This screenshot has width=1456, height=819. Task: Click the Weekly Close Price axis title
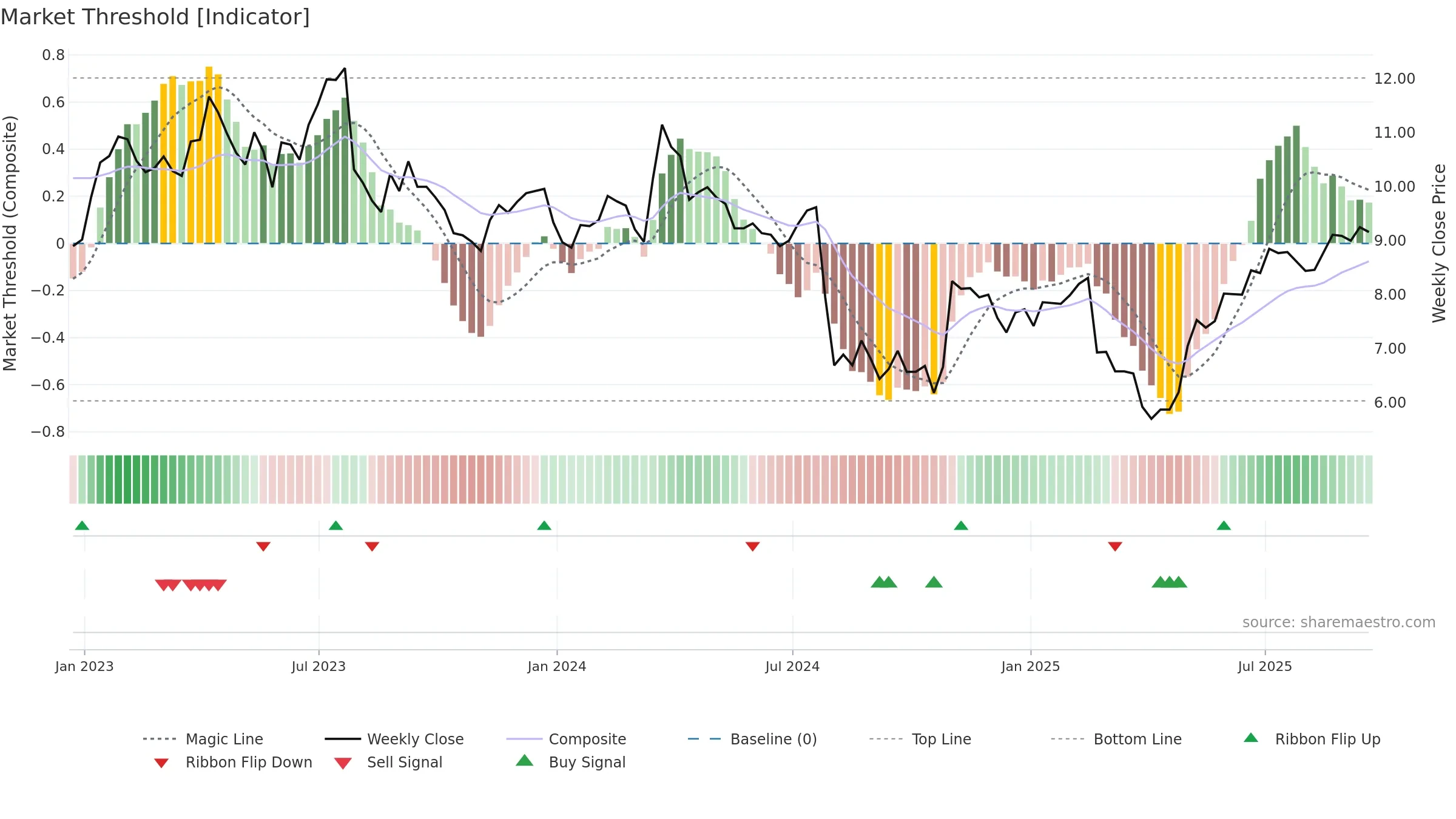pos(1439,243)
